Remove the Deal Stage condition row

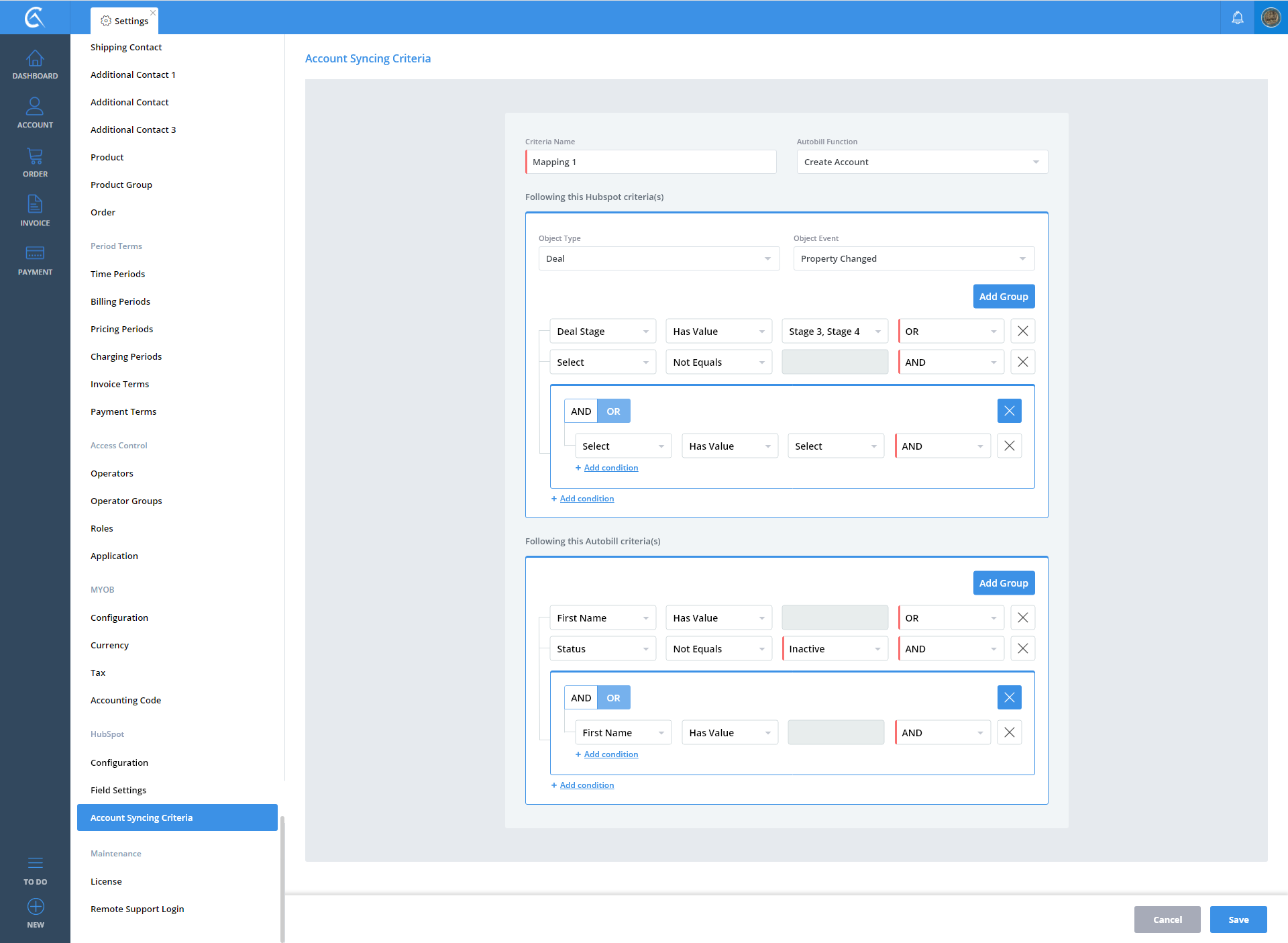pyautogui.click(x=1022, y=331)
